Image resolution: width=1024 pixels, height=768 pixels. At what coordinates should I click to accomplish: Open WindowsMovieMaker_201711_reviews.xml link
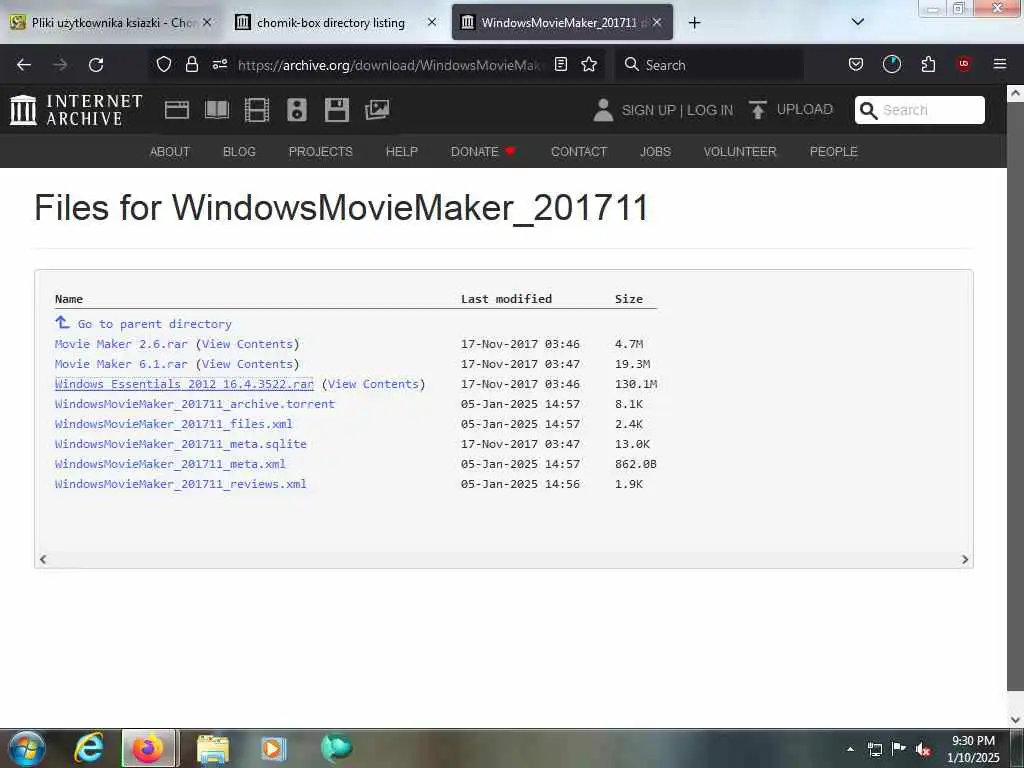coord(181,484)
